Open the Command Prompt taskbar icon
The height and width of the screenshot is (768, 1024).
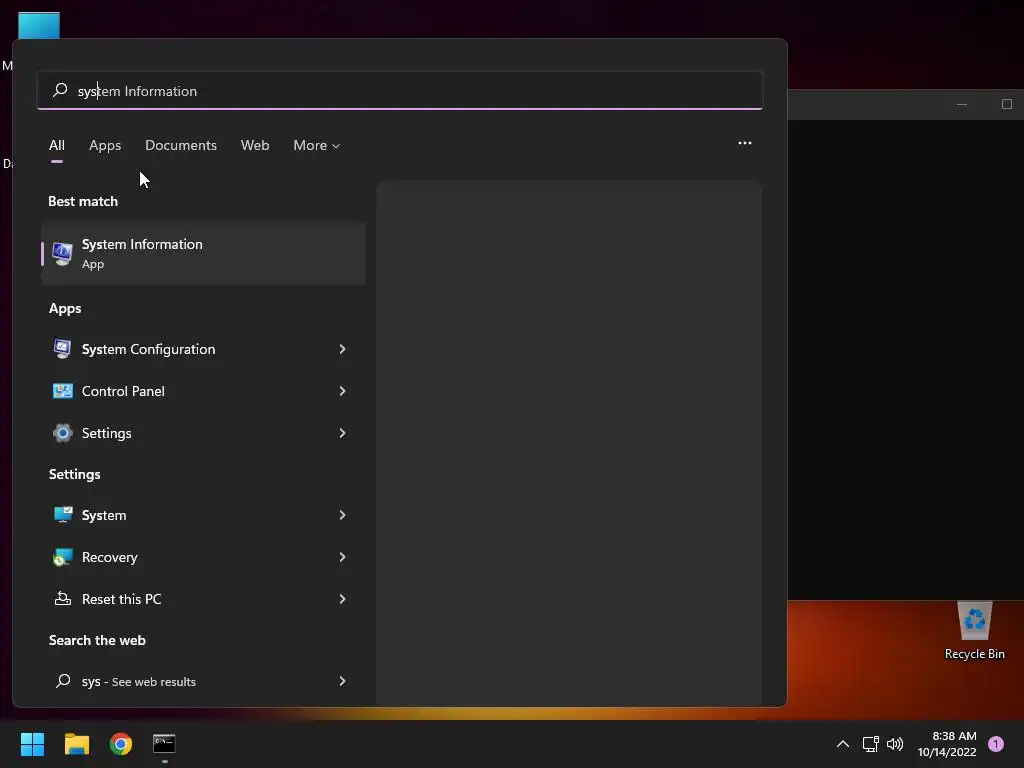click(x=164, y=744)
